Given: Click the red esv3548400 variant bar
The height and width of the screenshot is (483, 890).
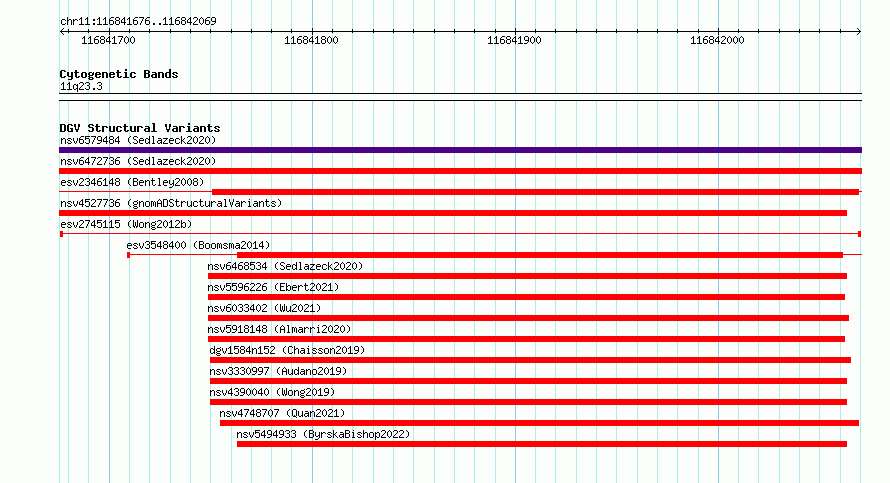Looking at the screenshot, I should 540,255.
